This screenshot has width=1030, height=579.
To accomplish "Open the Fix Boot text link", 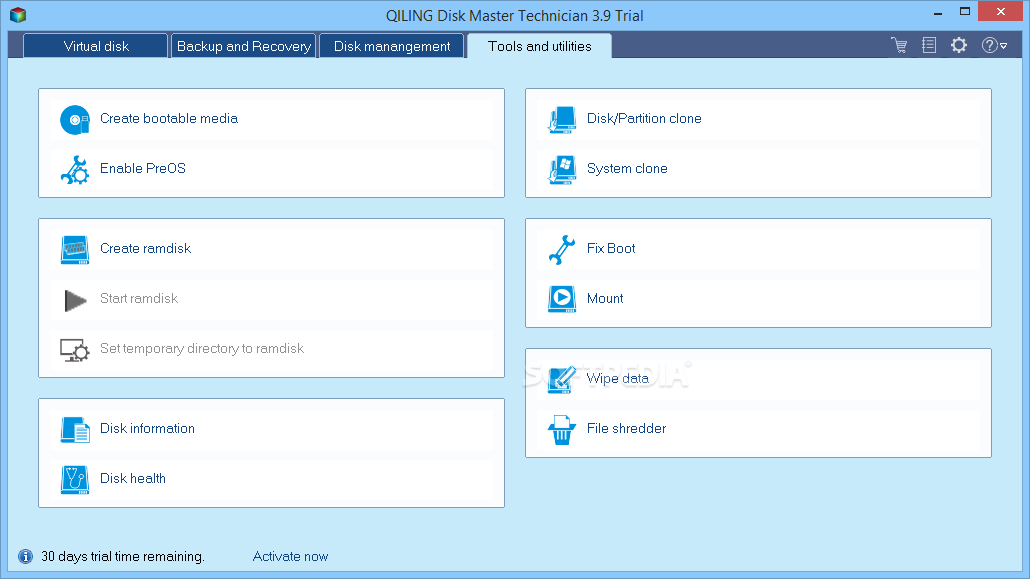I will tap(611, 248).
